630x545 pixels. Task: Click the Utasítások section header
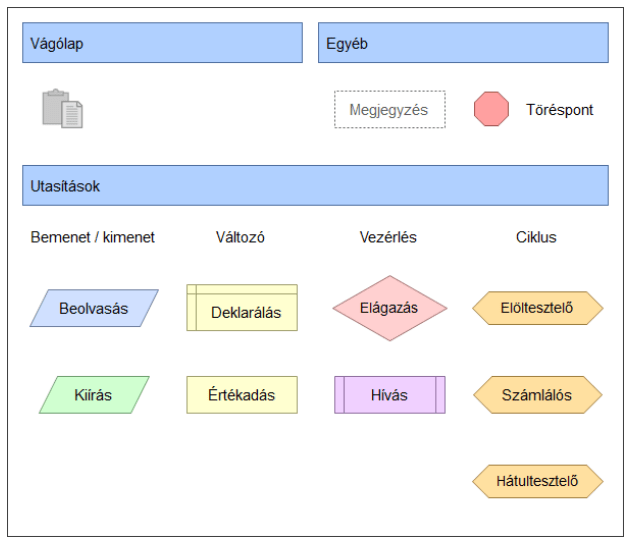315,186
